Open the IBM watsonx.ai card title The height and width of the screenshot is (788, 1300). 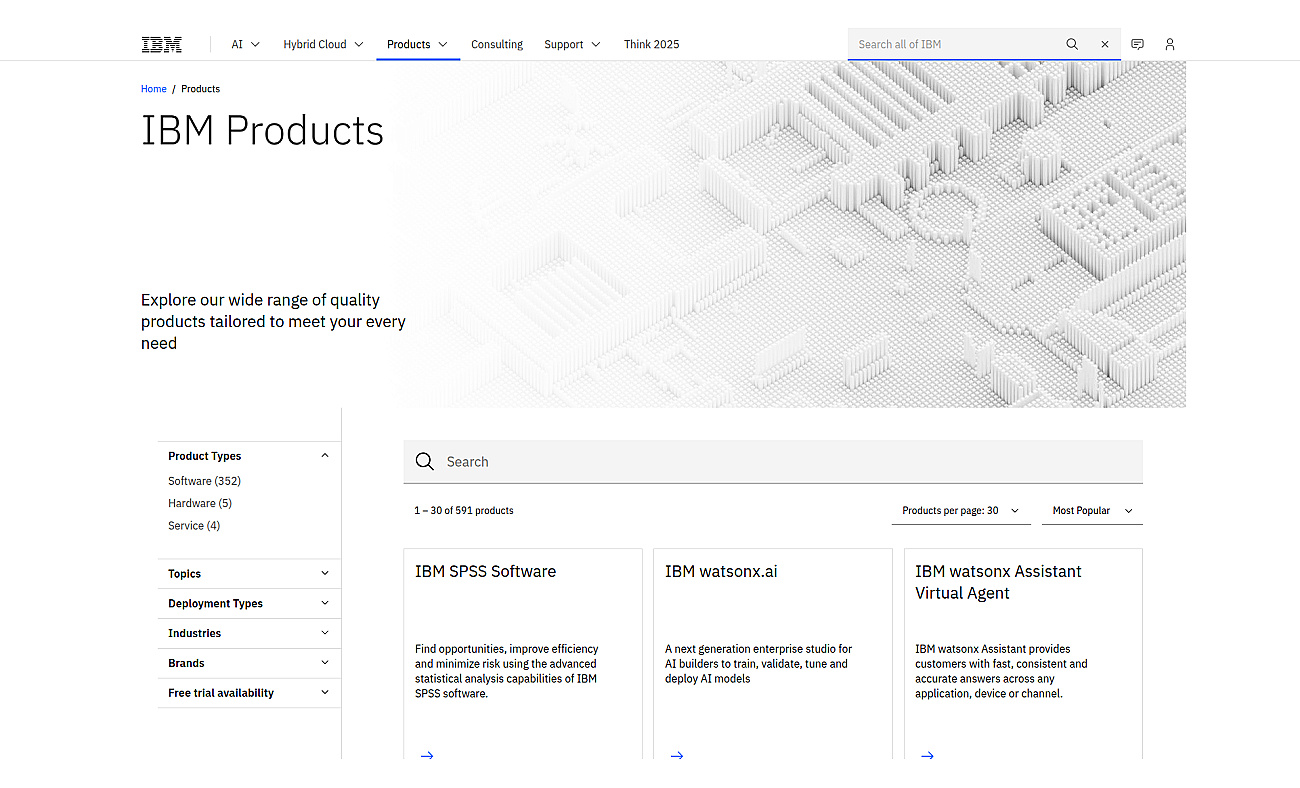(721, 572)
